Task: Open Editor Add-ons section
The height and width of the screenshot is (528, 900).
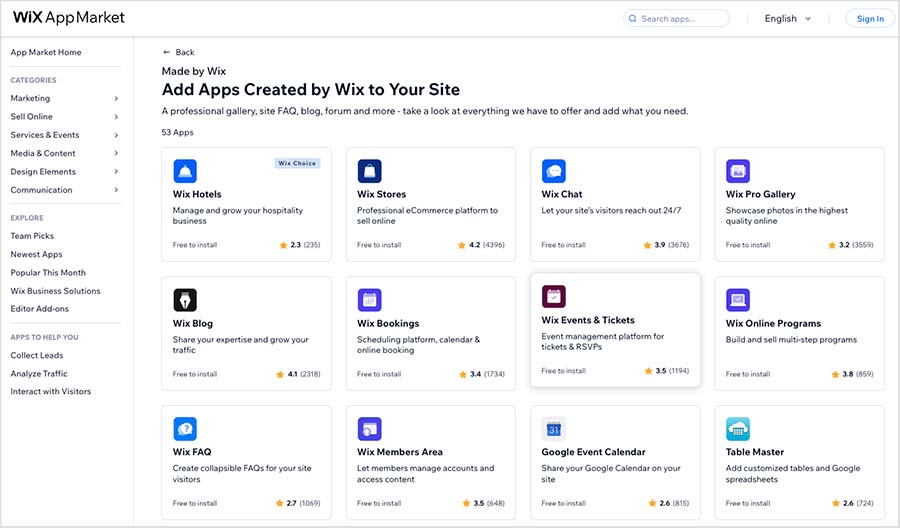Action: (40, 309)
